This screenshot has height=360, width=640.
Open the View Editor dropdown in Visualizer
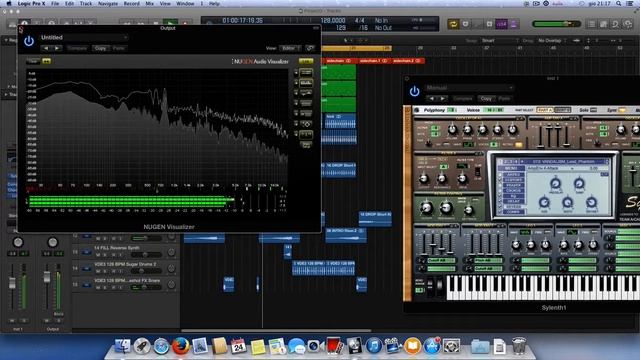290,48
